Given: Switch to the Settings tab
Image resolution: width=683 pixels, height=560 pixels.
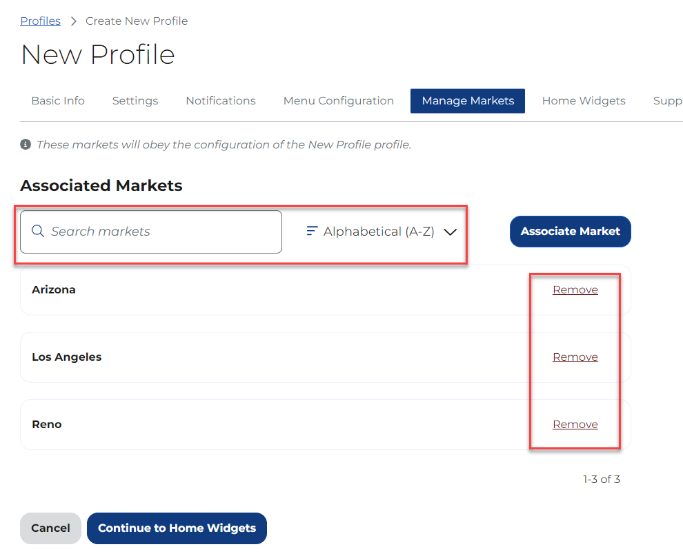Looking at the screenshot, I should tap(135, 101).
